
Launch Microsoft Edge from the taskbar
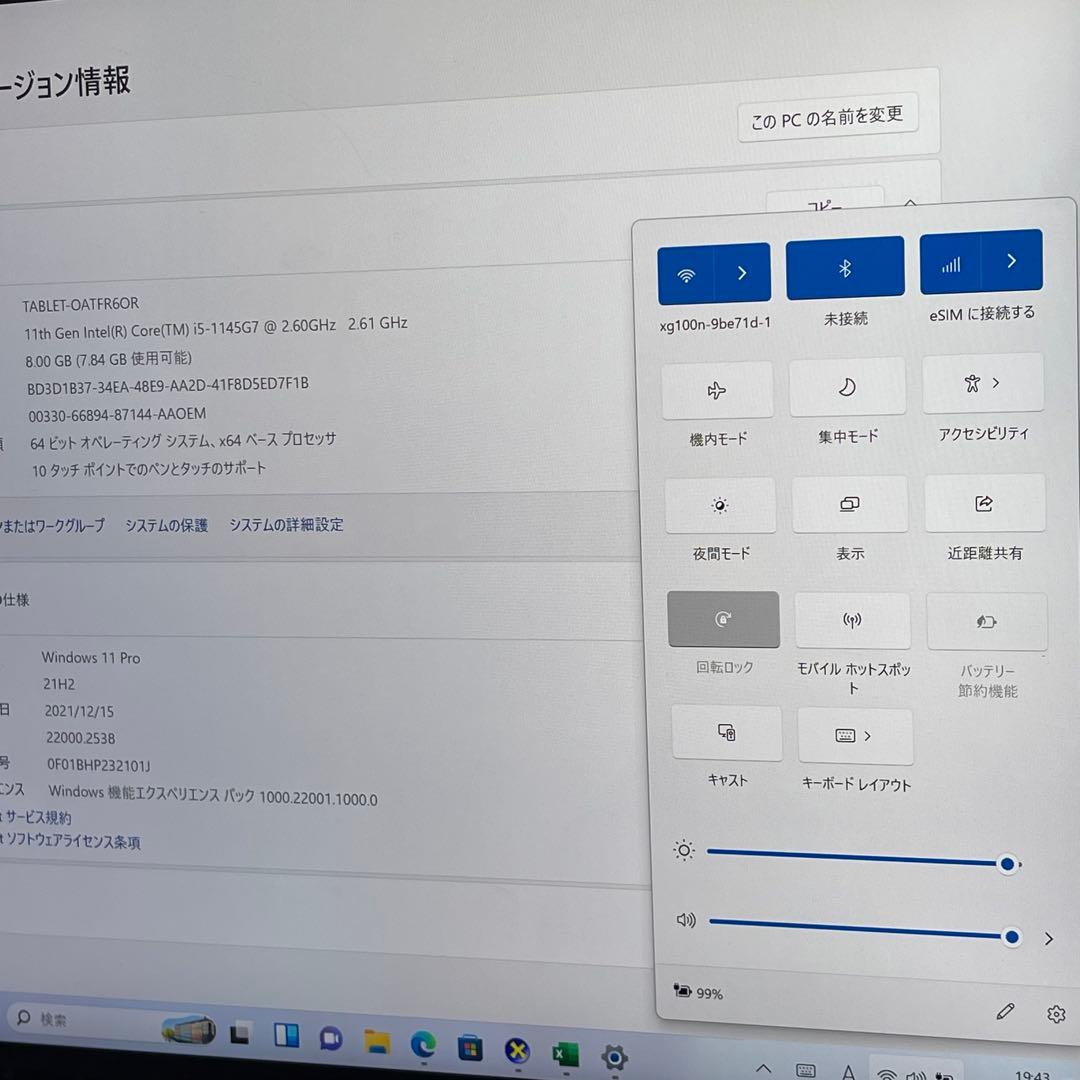424,1046
